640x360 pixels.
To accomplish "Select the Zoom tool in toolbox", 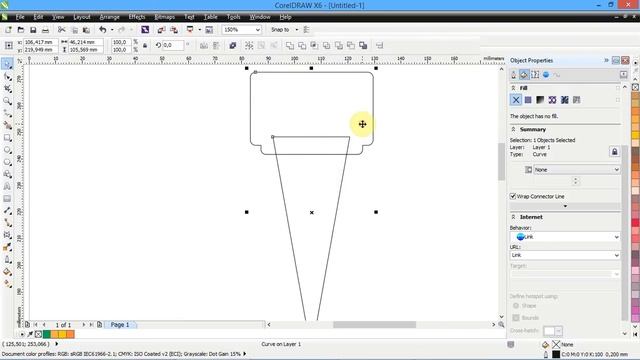I will tap(7, 101).
